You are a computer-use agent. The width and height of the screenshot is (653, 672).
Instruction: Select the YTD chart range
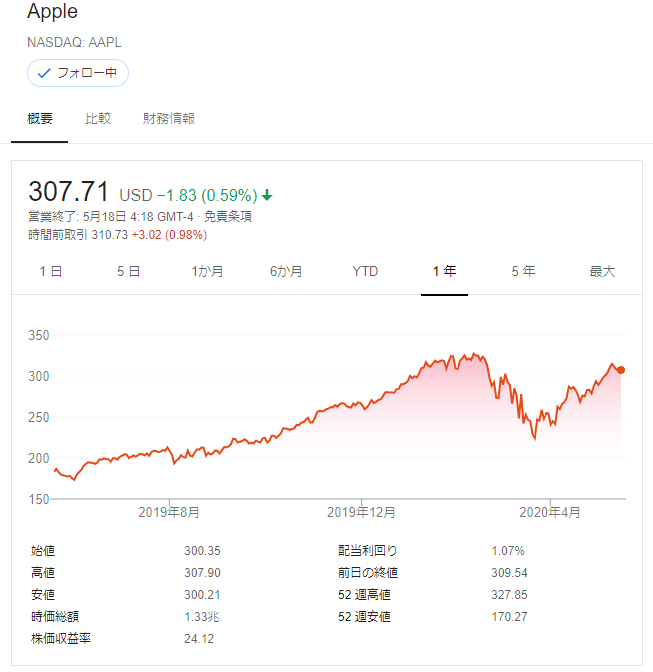tap(365, 271)
